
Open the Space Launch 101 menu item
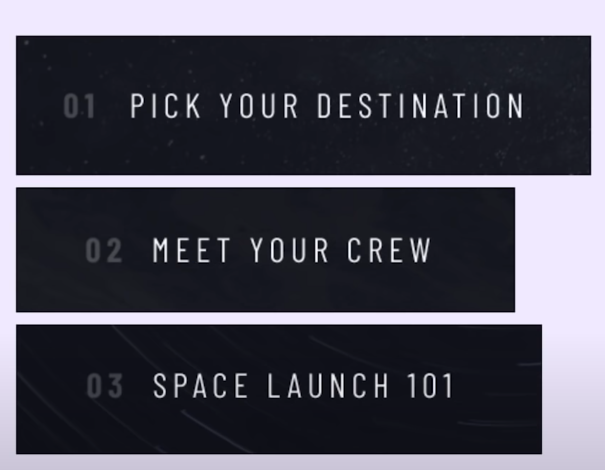(279, 389)
